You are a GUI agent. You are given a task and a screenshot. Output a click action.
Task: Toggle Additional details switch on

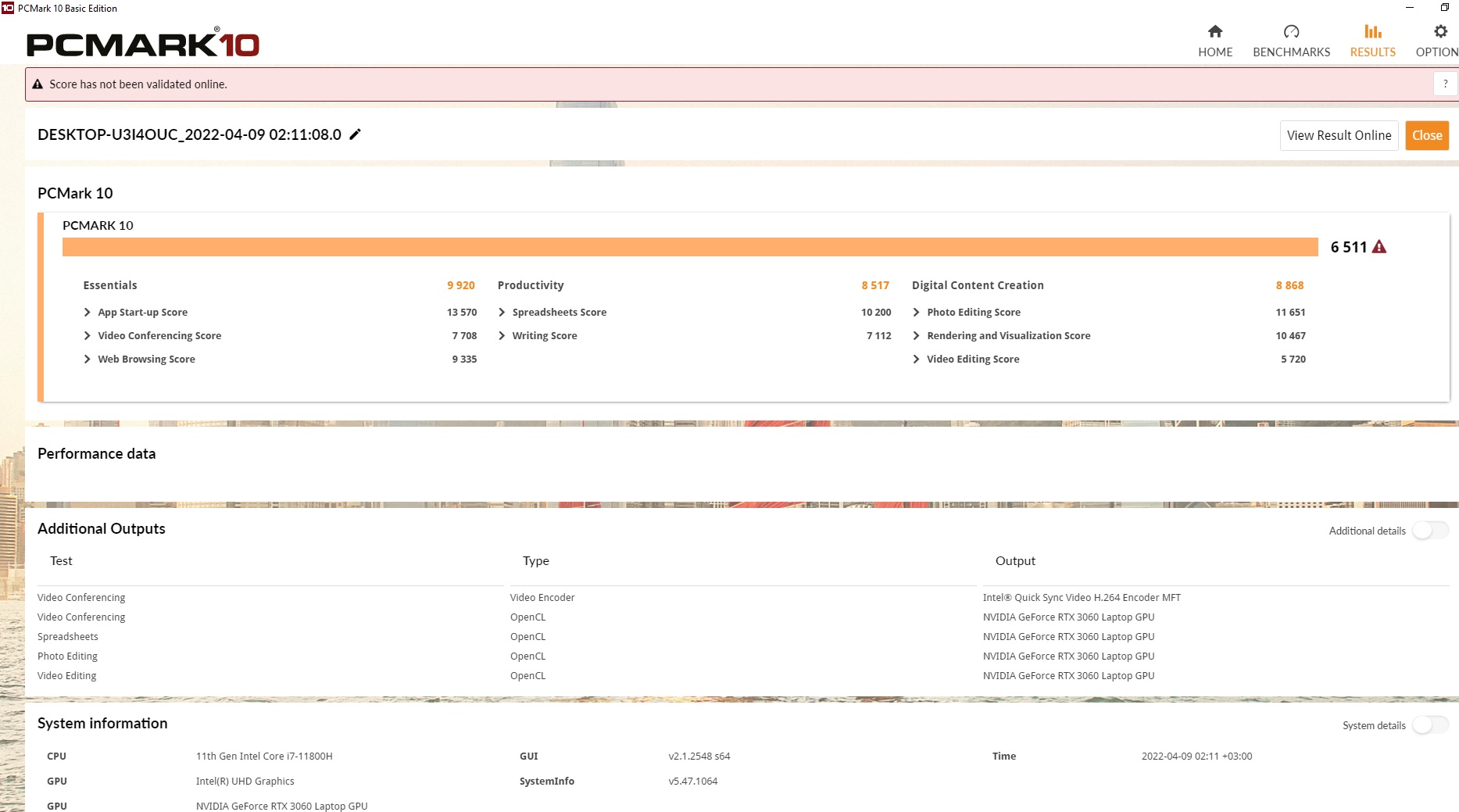pos(1430,531)
